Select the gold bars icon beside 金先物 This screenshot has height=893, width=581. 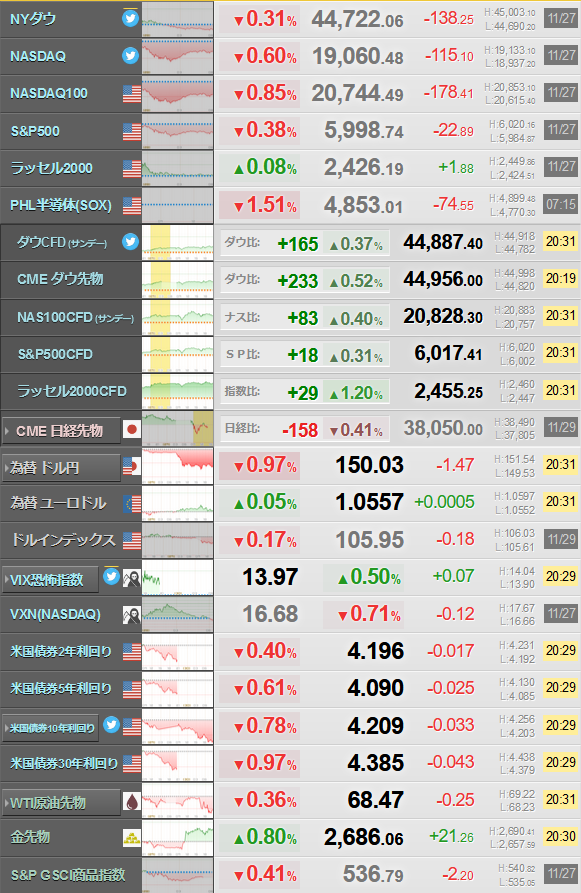coord(132,838)
